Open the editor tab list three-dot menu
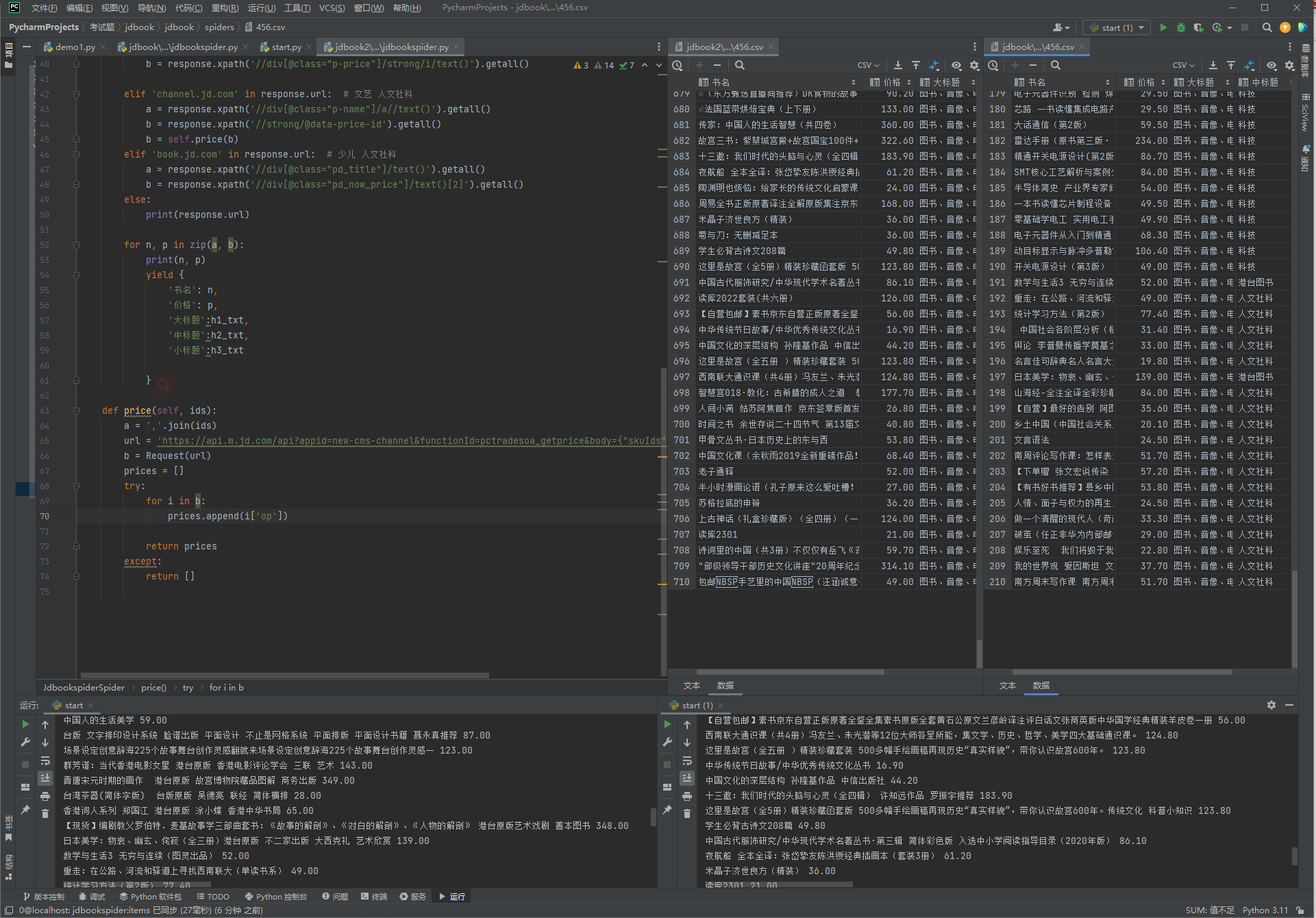The height and width of the screenshot is (918, 1316). click(659, 47)
